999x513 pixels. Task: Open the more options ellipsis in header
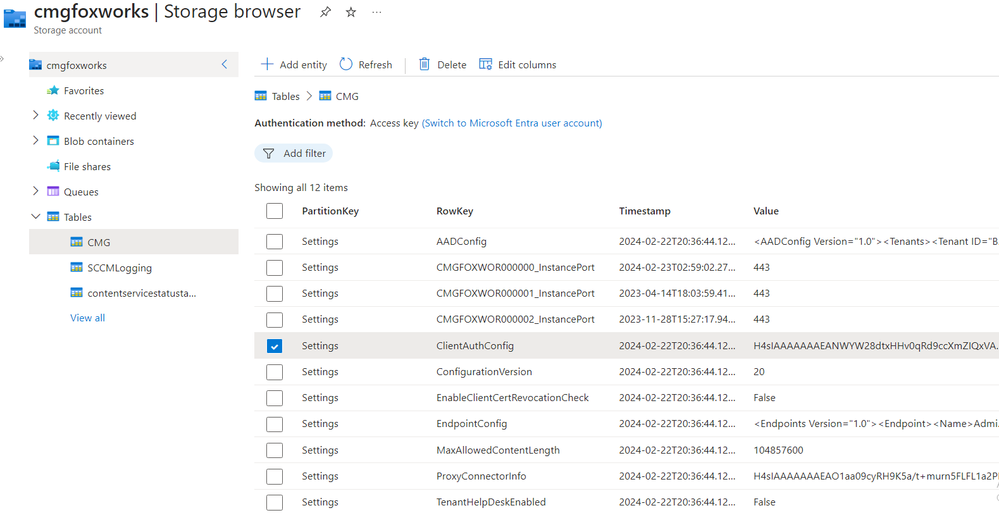pos(377,12)
